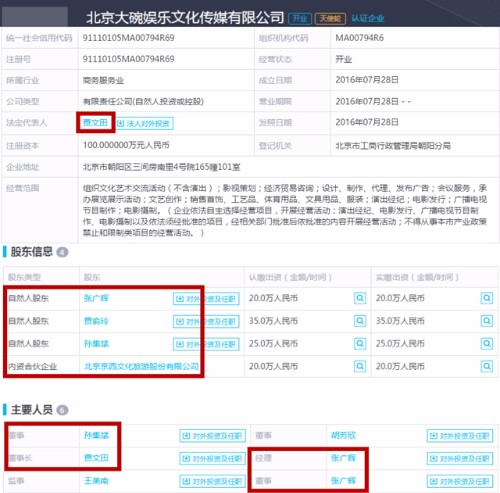The height and width of the screenshot is (493, 500).
Task: Open 对外投资及任职 for 监事 王美南
Action: pyautogui.click(x=213, y=481)
